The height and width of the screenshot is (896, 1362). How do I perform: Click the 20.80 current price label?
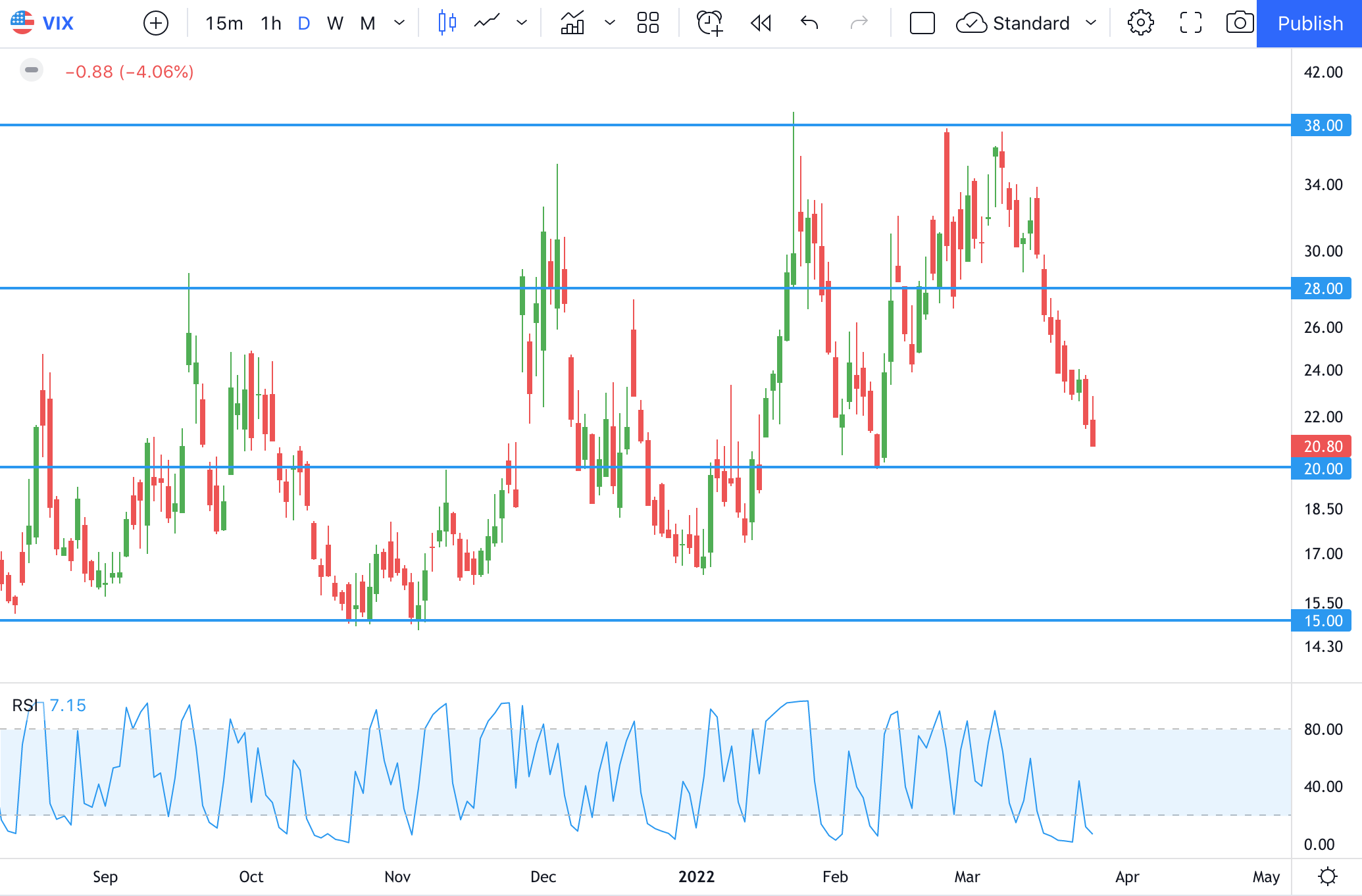point(1321,446)
